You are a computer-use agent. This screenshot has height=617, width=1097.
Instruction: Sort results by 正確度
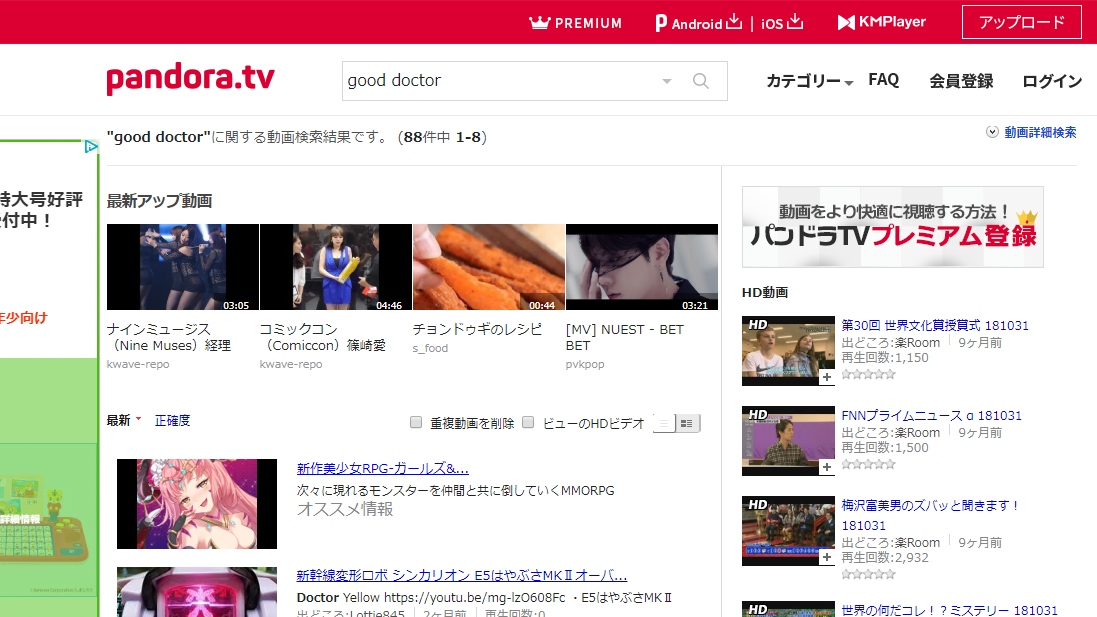[x=172, y=420]
